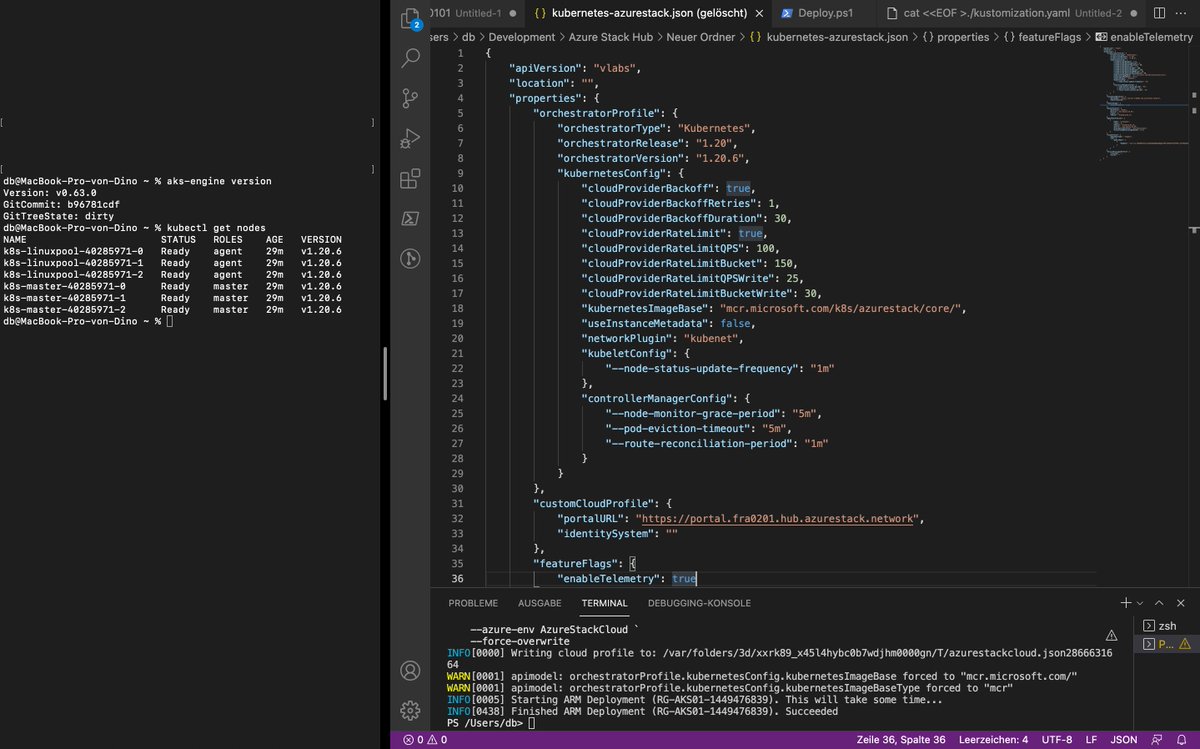
Task: Click 'Neuer Ordner' breadcrumb segment
Action: pos(701,37)
